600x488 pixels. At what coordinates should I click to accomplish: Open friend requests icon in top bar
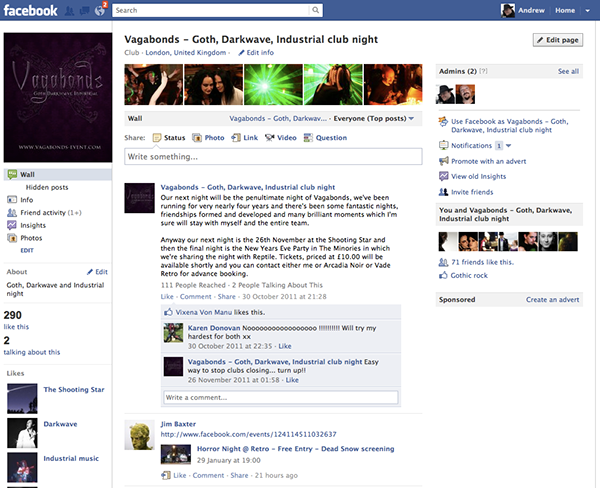[x=70, y=11]
